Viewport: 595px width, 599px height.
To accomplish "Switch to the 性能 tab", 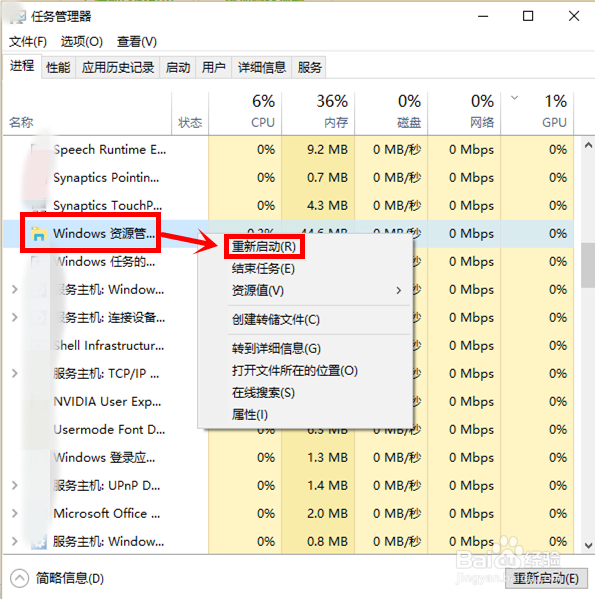I will tap(58, 68).
